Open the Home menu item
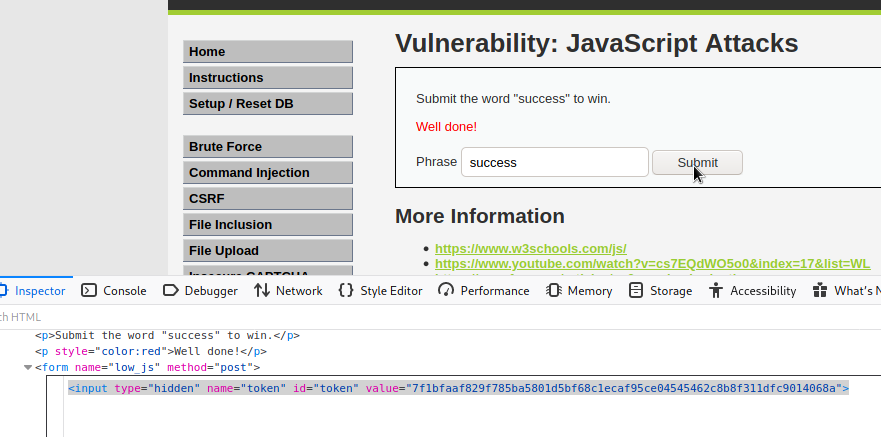 (267, 52)
